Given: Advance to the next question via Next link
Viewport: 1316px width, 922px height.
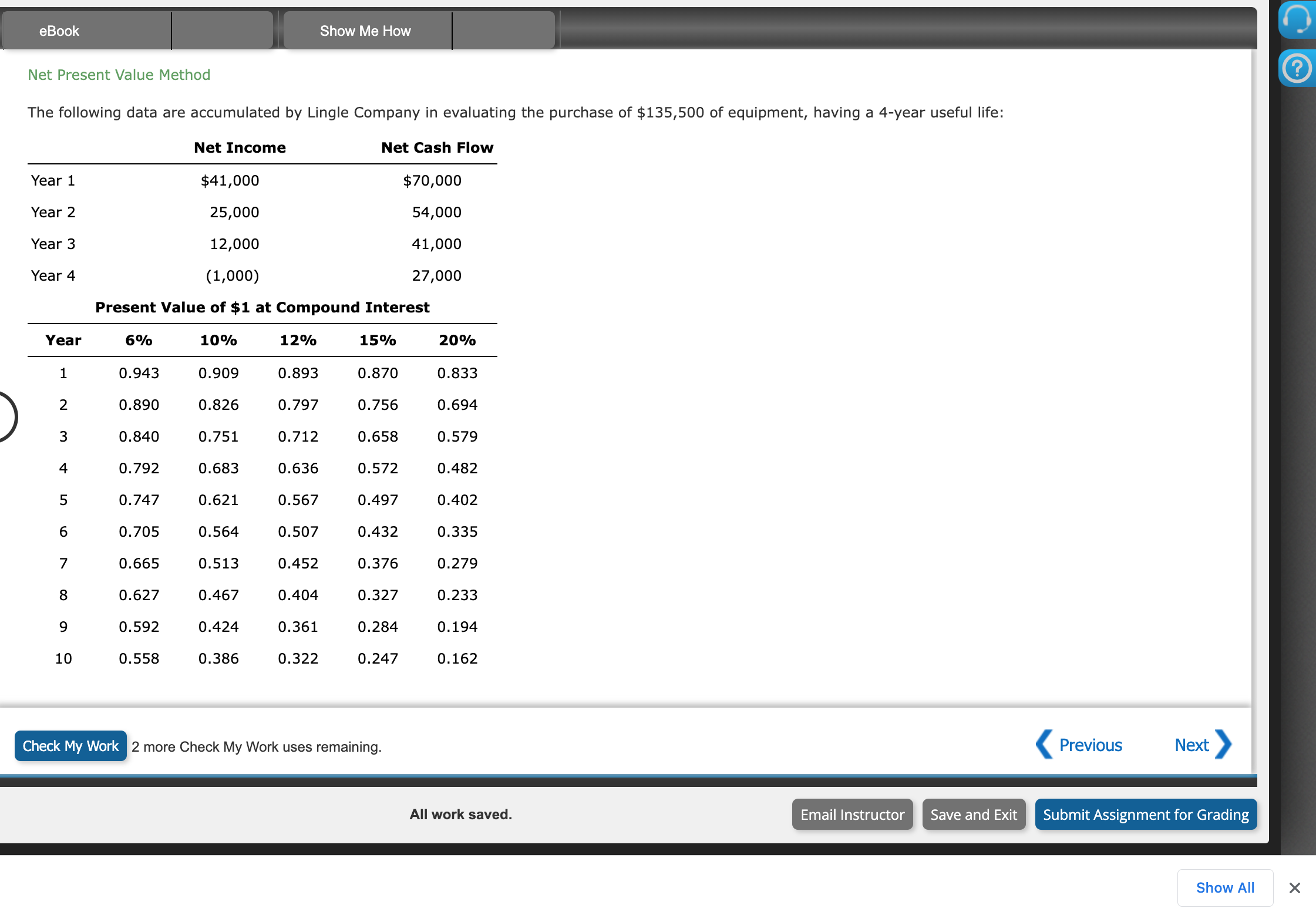Looking at the screenshot, I should point(1191,745).
